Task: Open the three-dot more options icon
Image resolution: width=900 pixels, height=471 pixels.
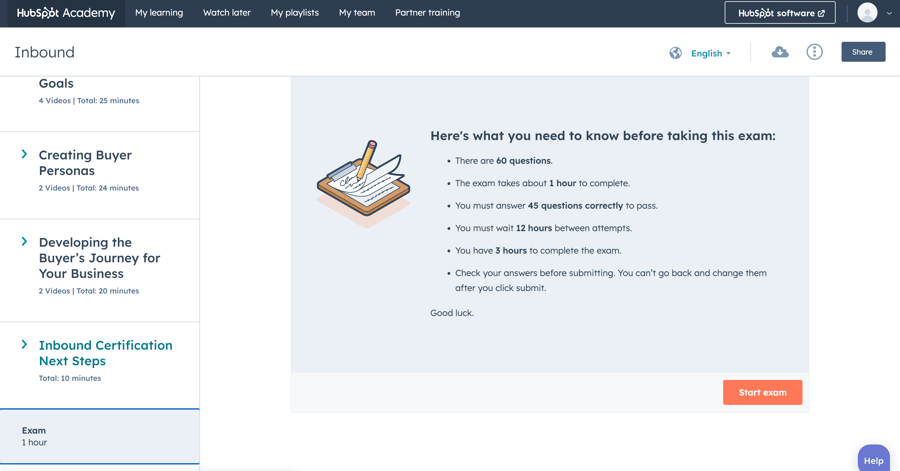Action: (x=814, y=52)
